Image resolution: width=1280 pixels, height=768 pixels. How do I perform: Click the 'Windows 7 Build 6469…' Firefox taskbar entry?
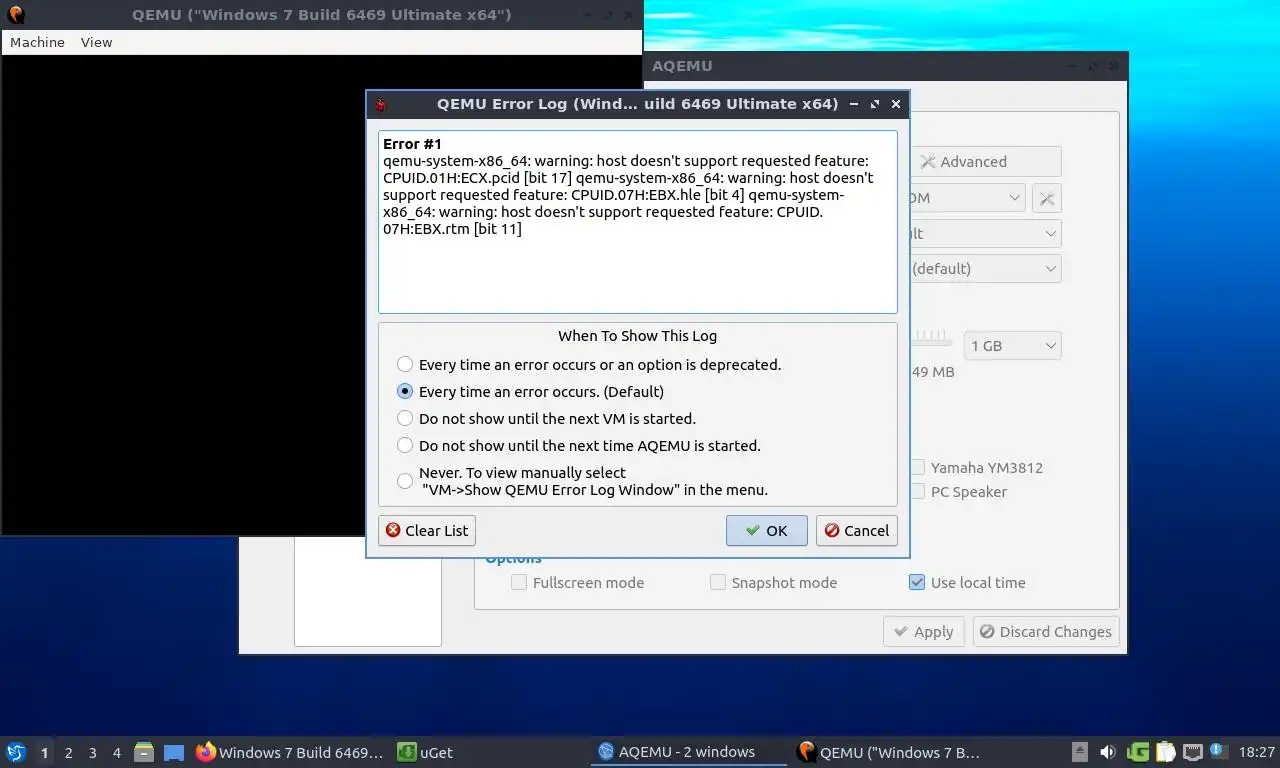click(x=290, y=752)
